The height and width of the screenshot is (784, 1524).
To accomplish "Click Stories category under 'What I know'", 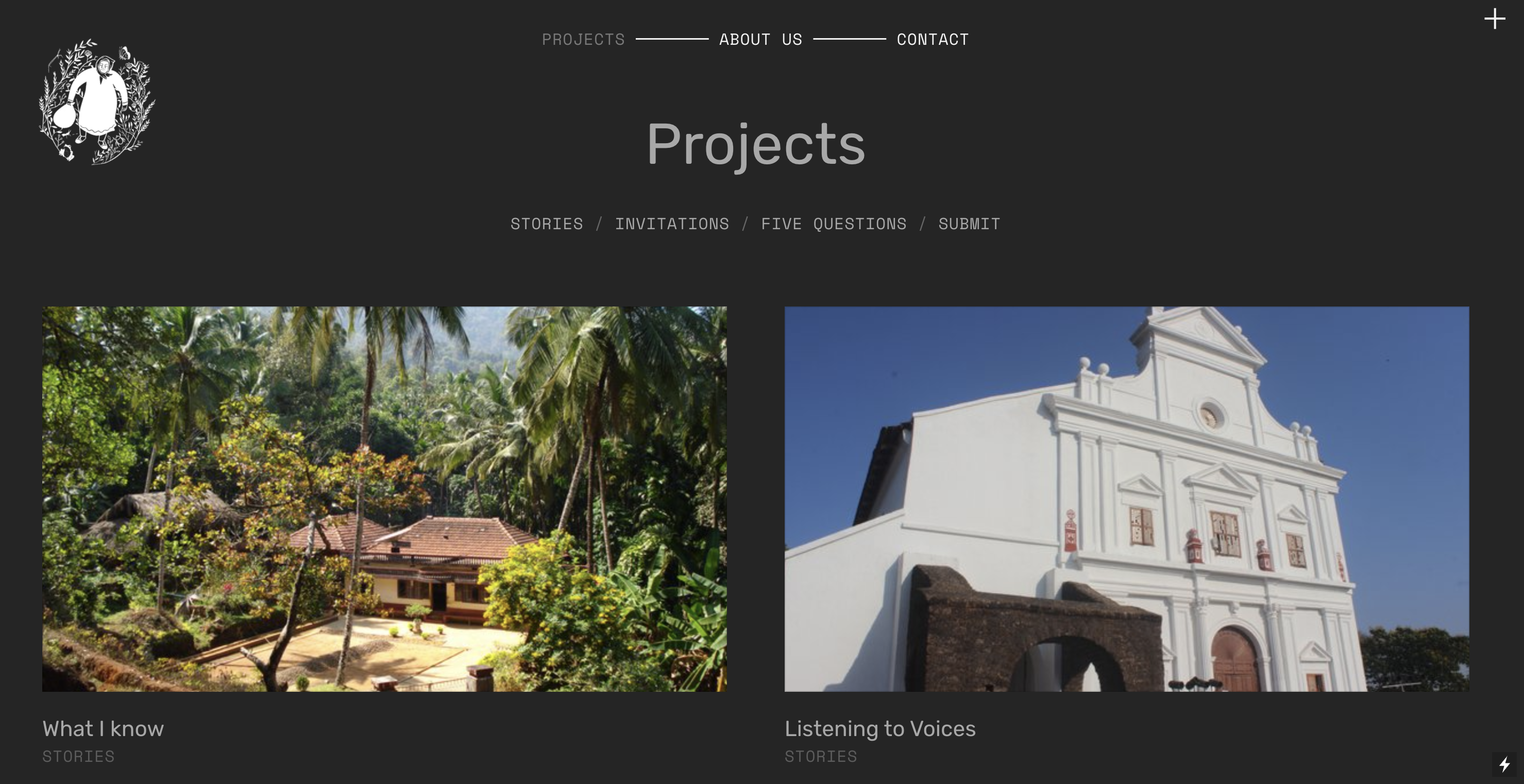I will click(78, 756).
